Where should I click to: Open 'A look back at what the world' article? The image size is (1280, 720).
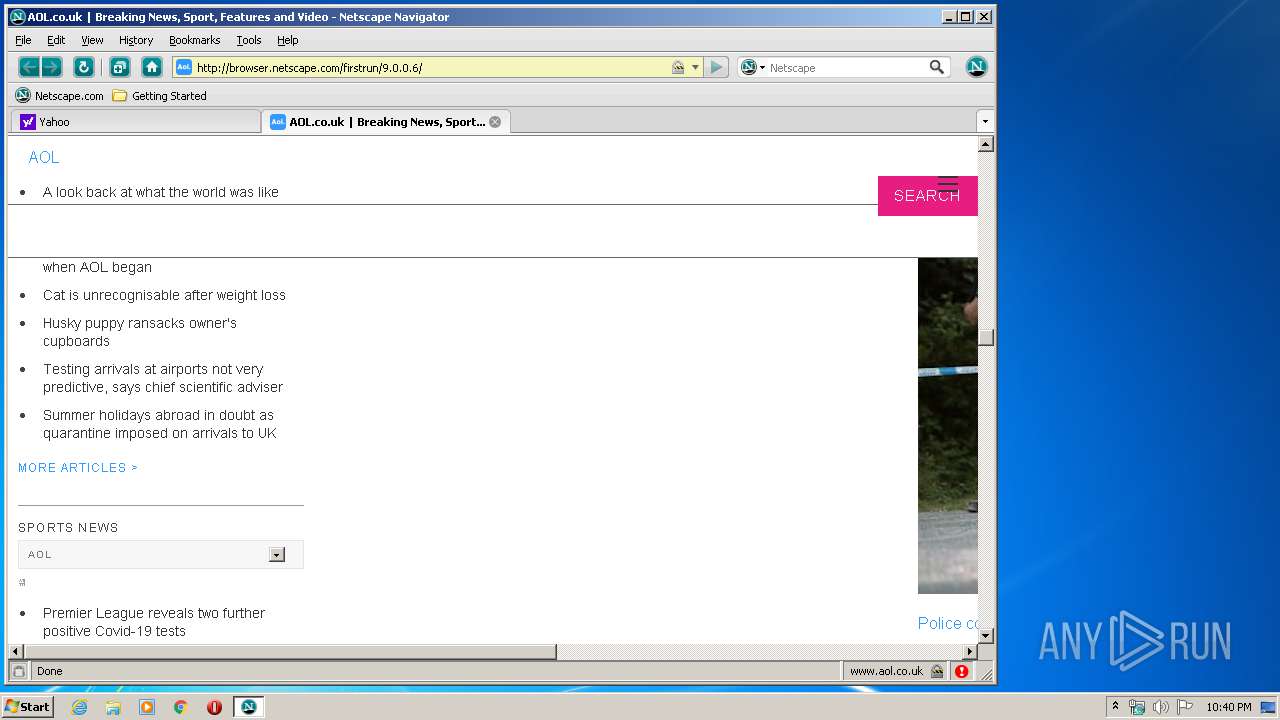point(161,192)
